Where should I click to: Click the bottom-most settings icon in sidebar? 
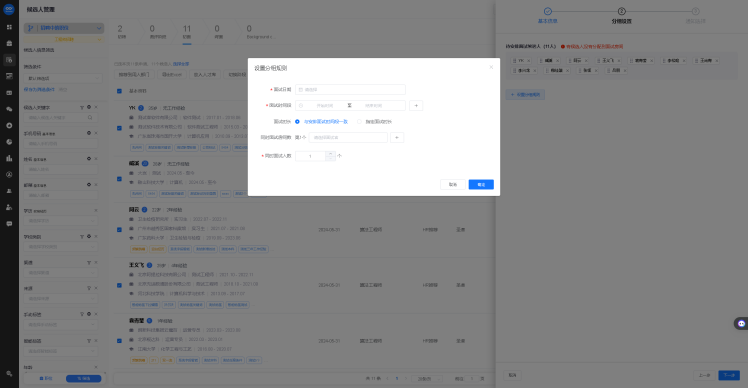click(9, 374)
